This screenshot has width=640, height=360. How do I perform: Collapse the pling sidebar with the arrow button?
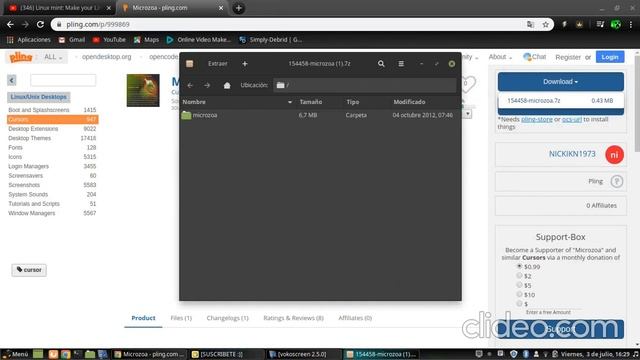click(x=11, y=80)
